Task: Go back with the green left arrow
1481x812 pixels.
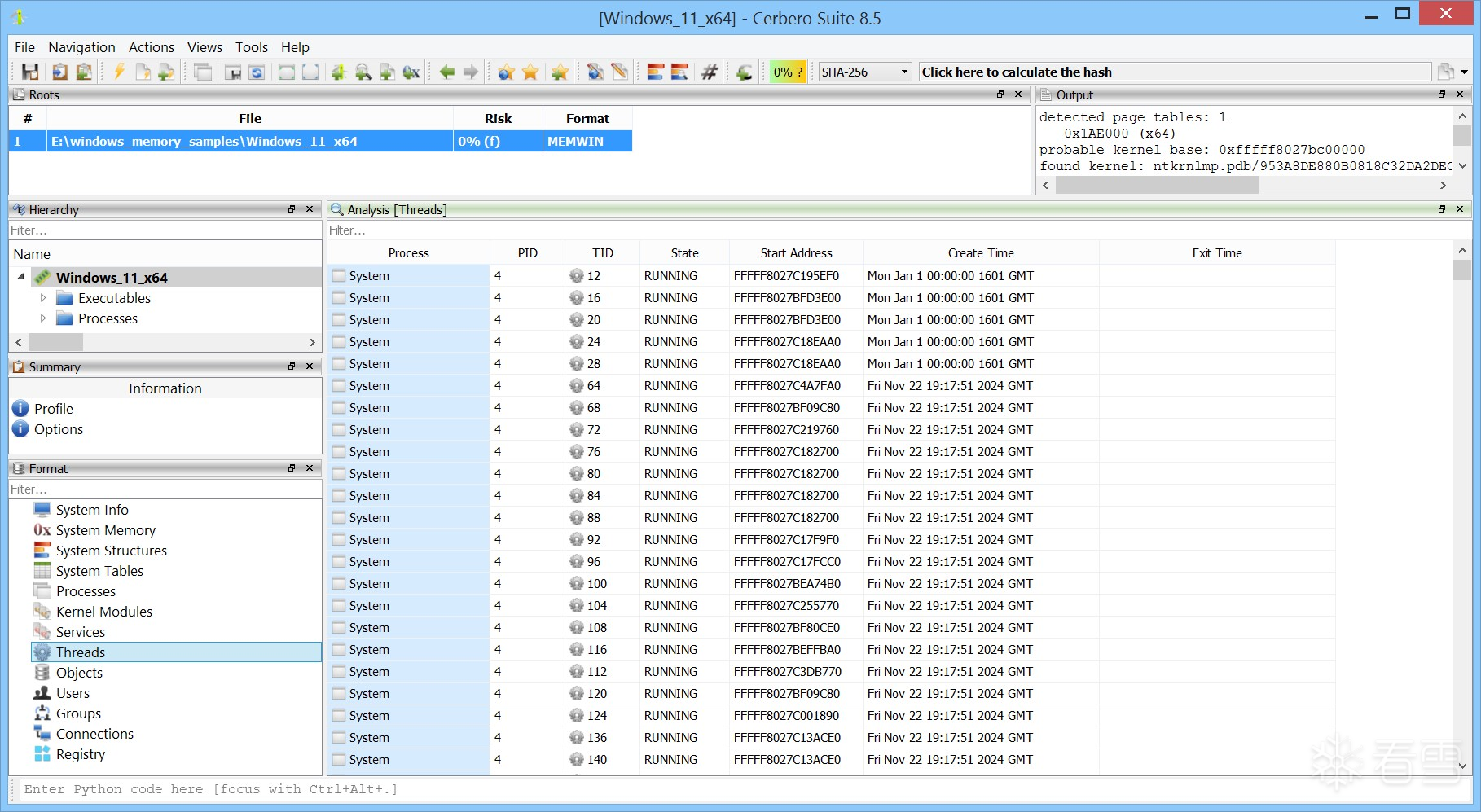Action: 446,72
